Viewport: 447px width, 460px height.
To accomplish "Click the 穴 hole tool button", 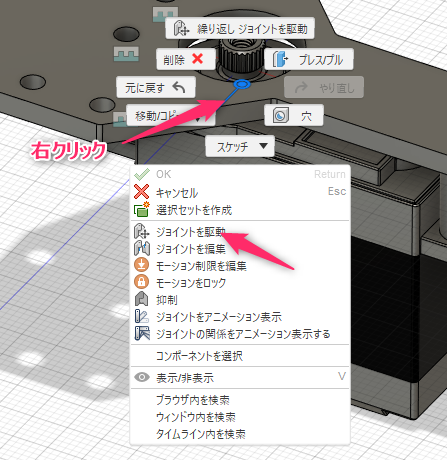I will 294,115.
